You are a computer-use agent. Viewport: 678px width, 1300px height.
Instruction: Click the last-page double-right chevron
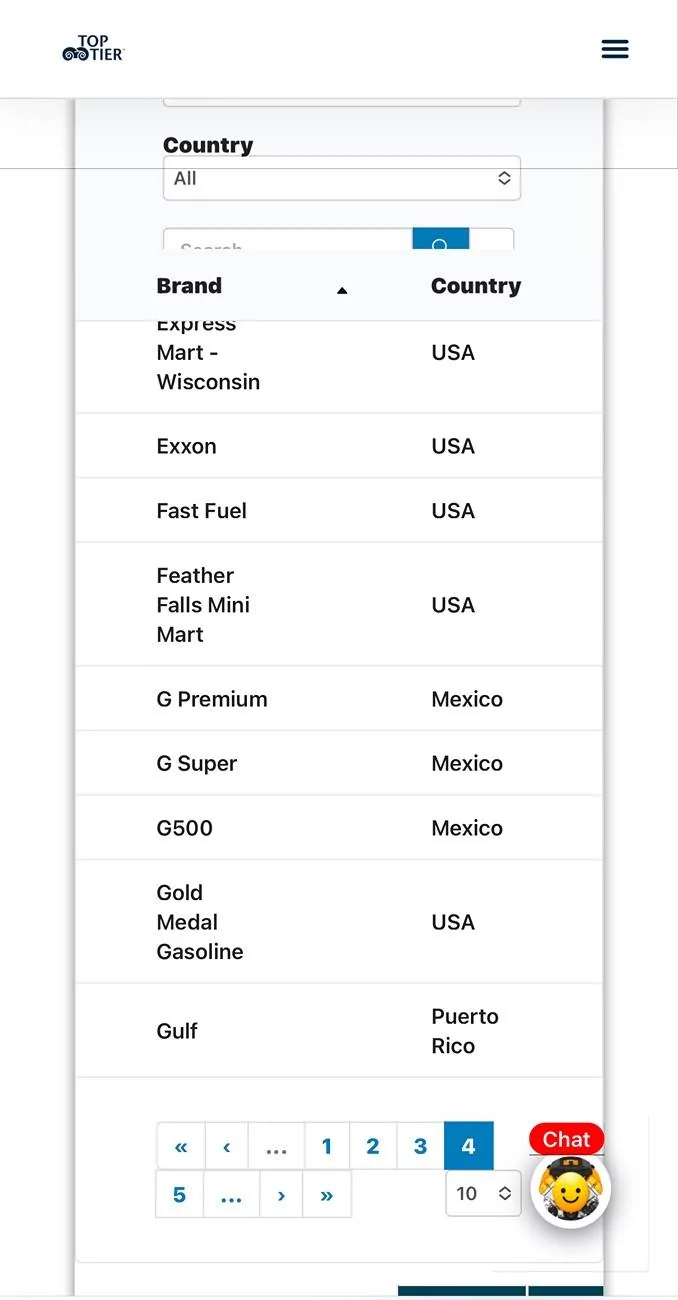tap(327, 1194)
